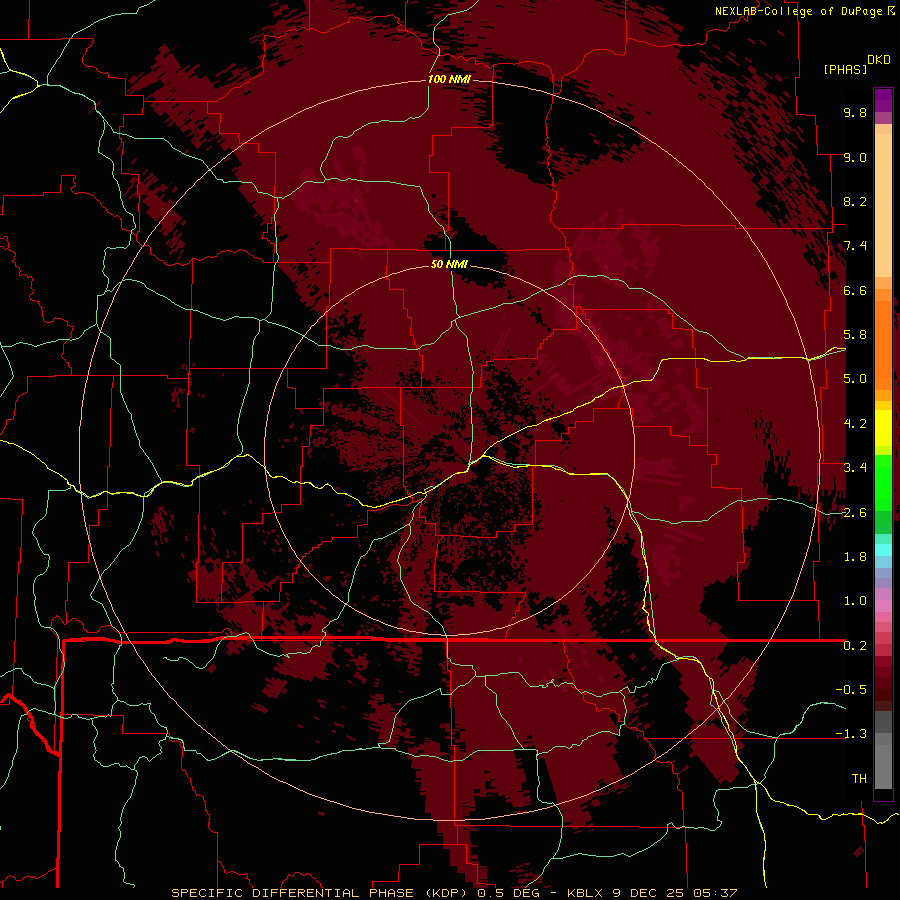Click the 4.2 scale value
Image resolution: width=900 pixels, height=900 pixels.
[855, 424]
